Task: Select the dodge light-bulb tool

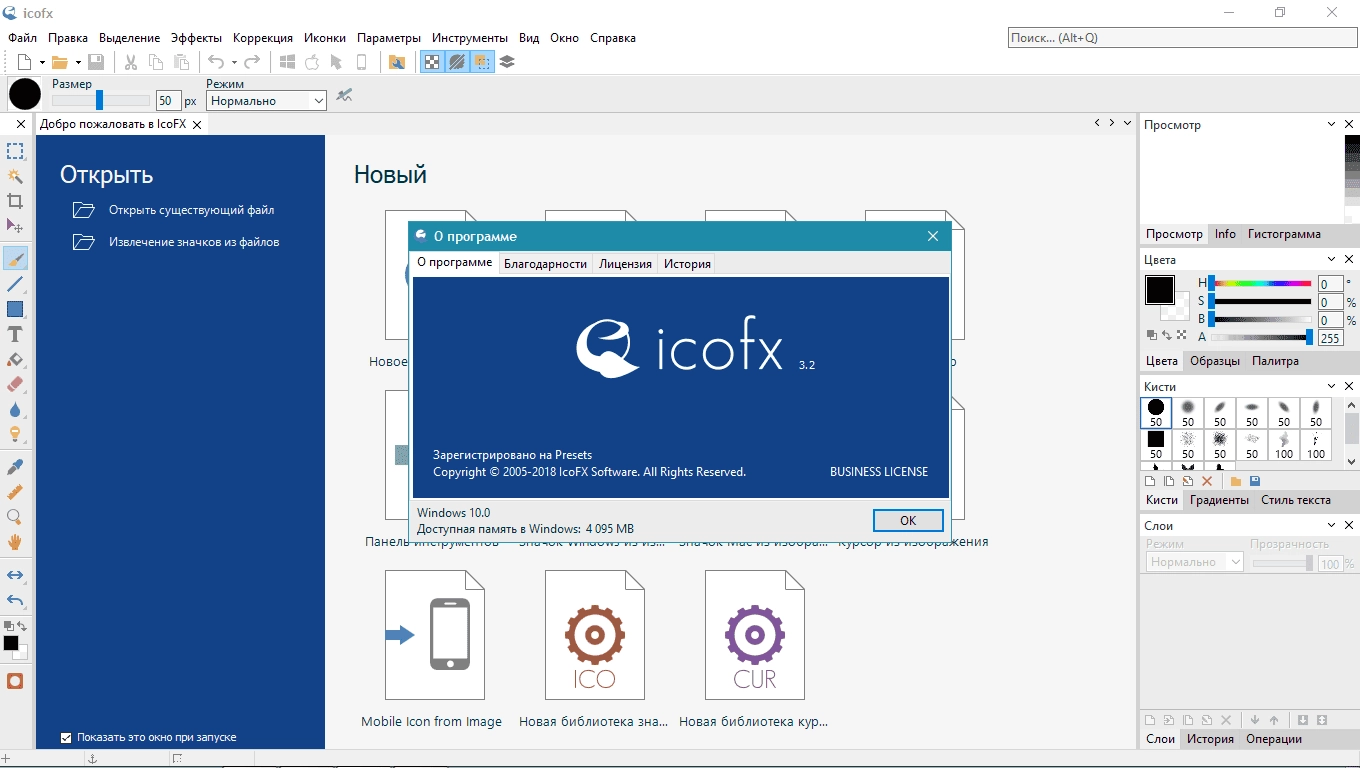Action: tap(15, 434)
